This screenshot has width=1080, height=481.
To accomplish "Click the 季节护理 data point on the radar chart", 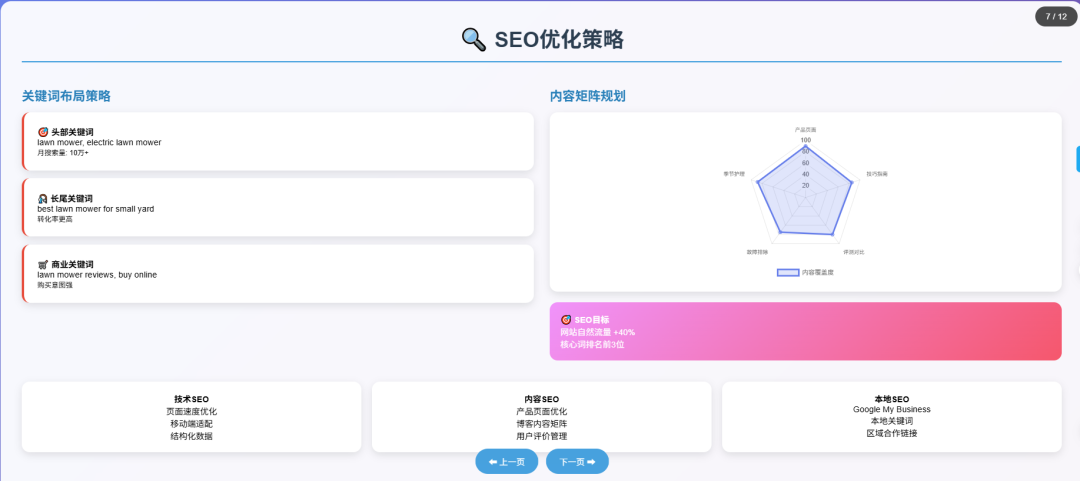I will [x=758, y=182].
